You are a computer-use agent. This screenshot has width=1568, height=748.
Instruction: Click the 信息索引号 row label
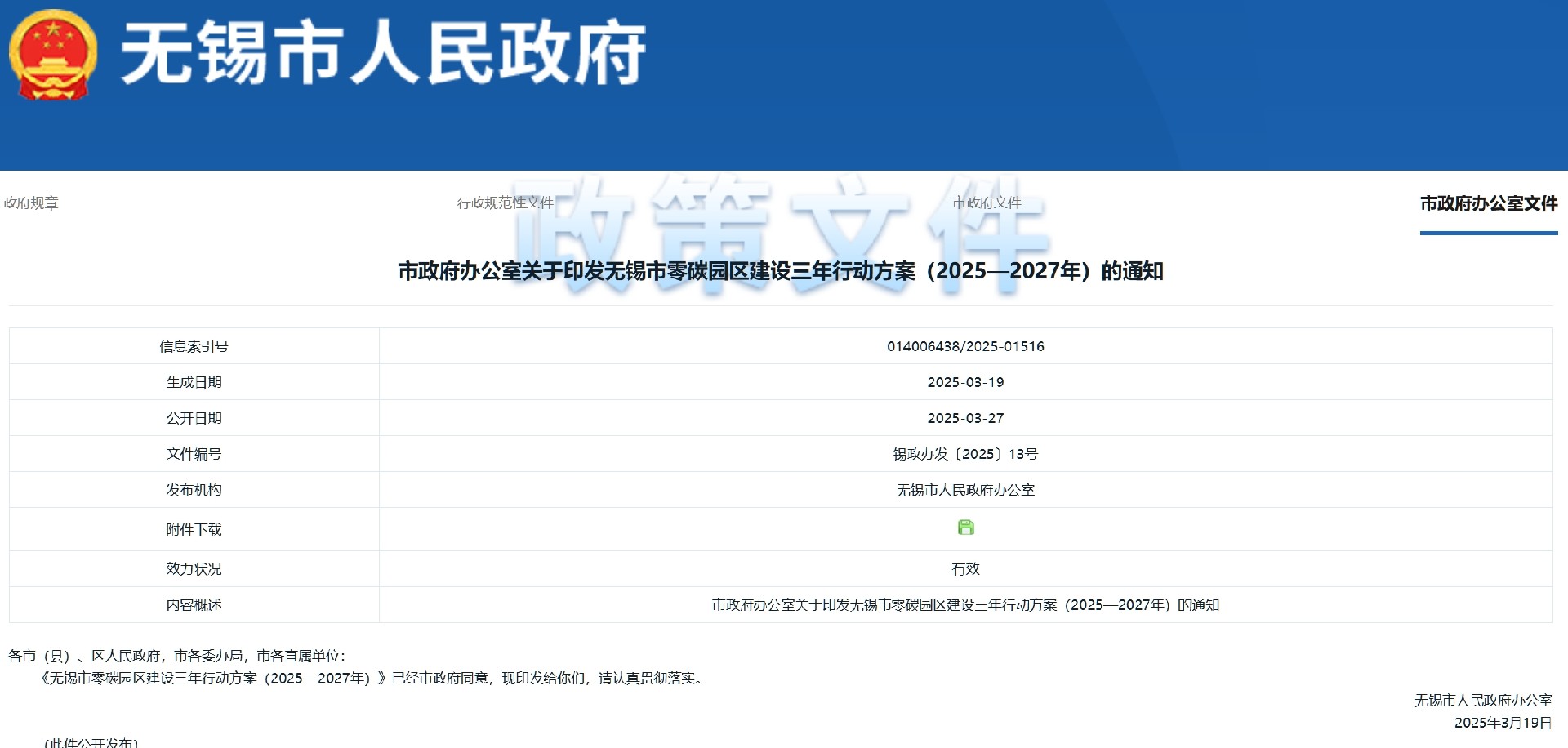194,346
